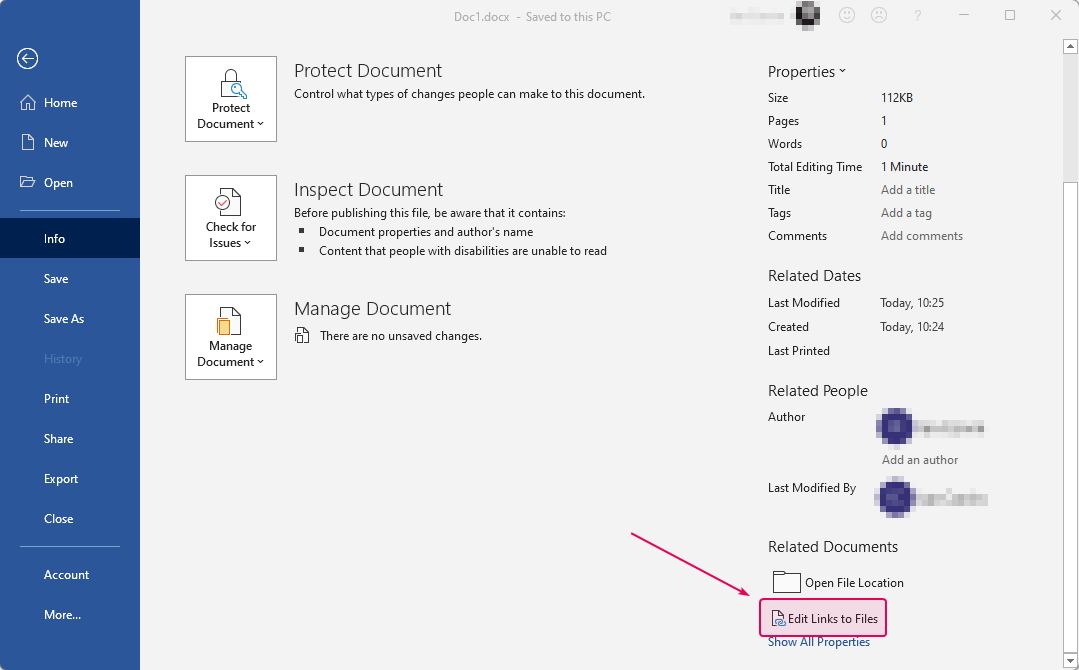Click the feedback smiley icon in titlebar
Image resolution: width=1079 pixels, height=670 pixels.
tap(847, 15)
